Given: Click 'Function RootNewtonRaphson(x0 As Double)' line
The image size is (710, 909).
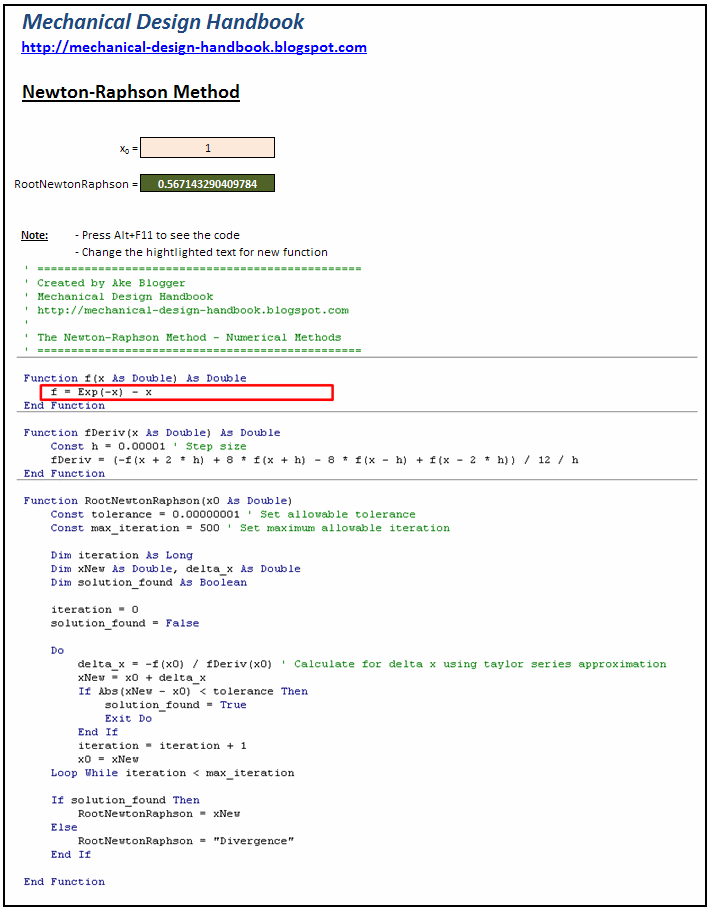Looking at the screenshot, I should [158, 500].
